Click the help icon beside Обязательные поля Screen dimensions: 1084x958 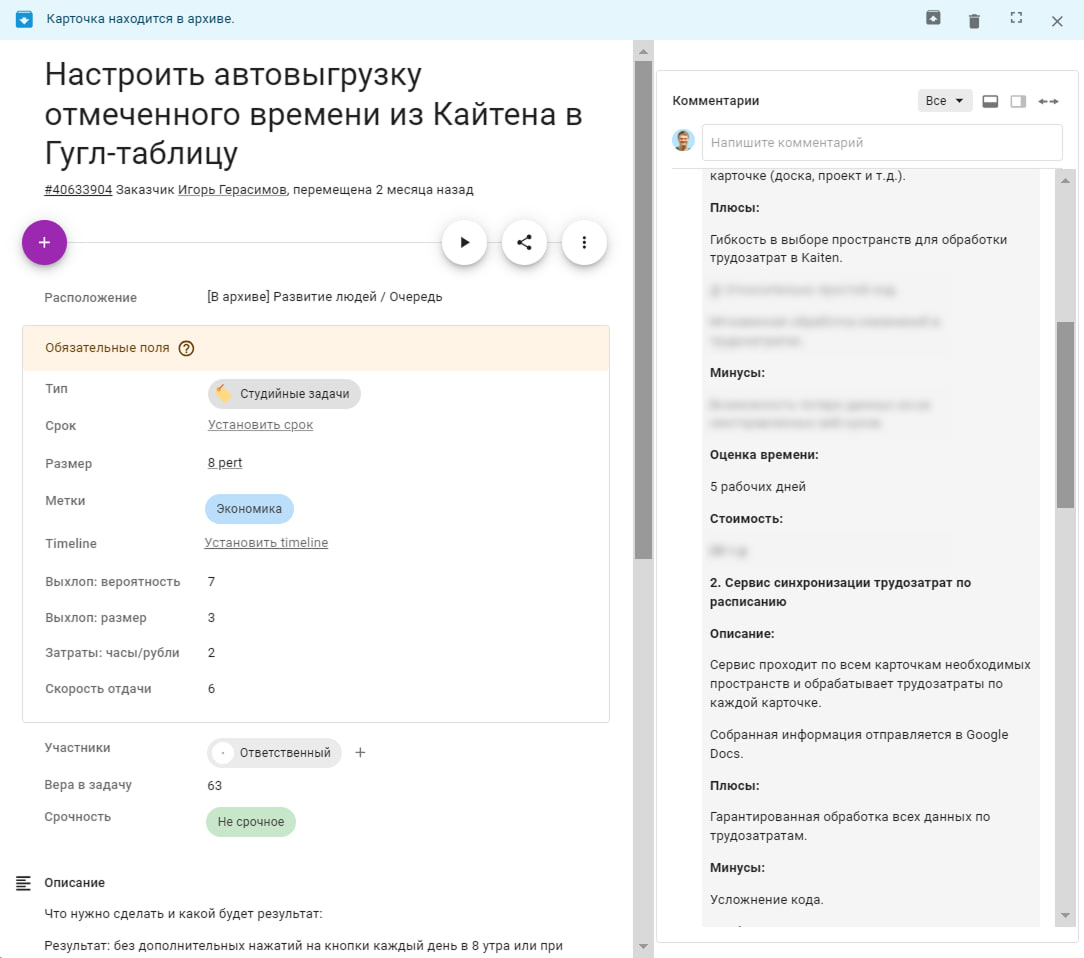click(186, 349)
